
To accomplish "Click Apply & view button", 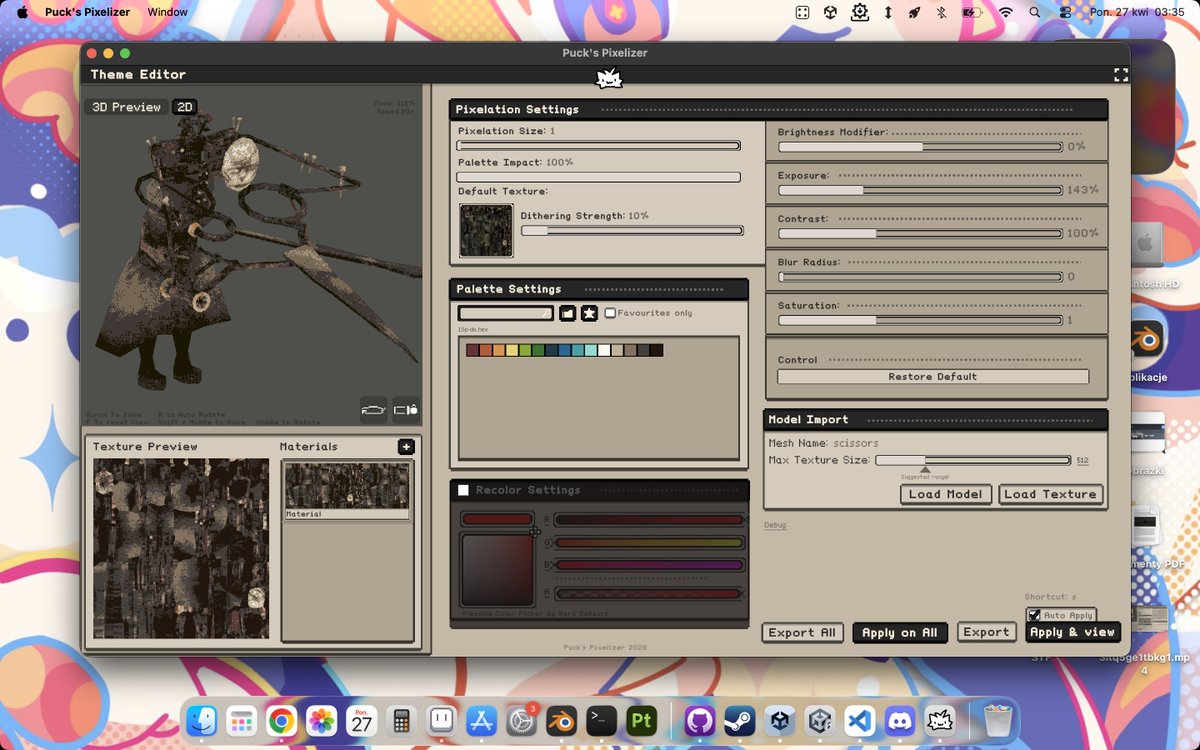I will coord(1073,632).
